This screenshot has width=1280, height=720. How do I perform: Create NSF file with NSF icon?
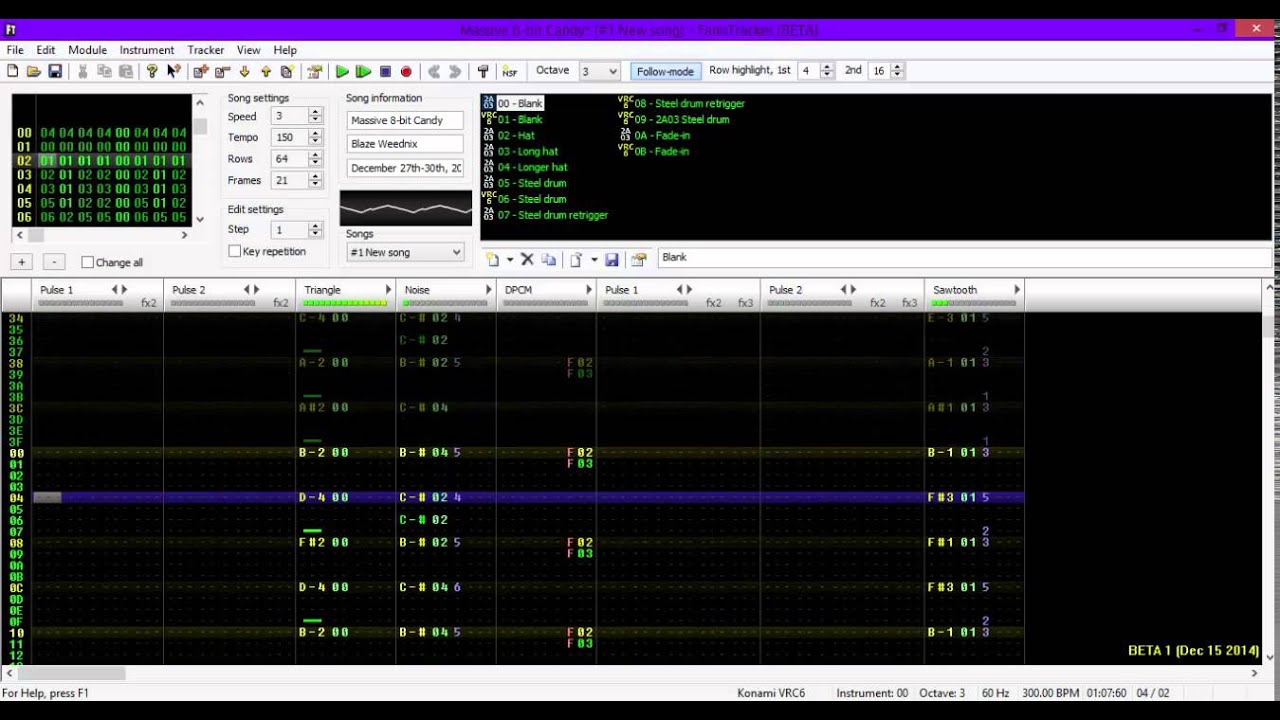(510, 71)
